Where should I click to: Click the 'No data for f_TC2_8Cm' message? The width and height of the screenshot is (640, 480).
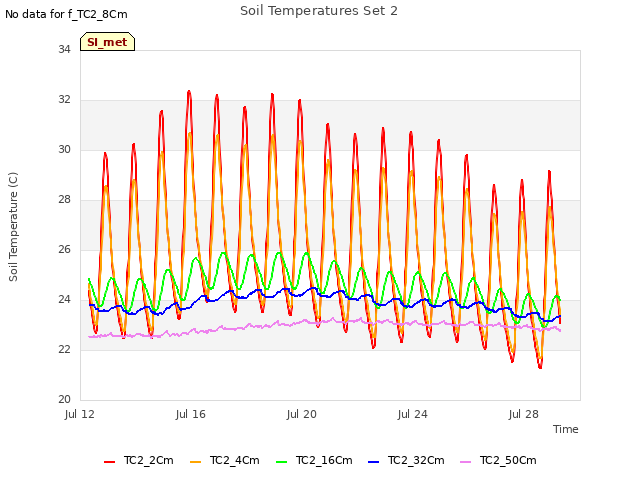pyautogui.click(x=66, y=14)
